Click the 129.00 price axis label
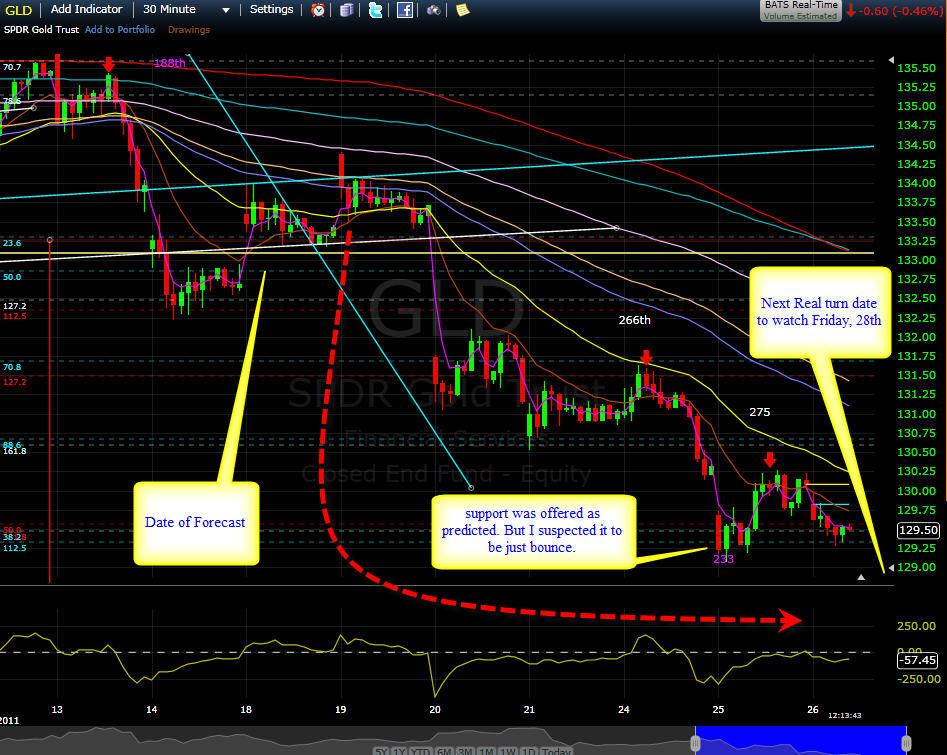The height and width of the screenshot is (755, 947). tap(916, 567)
